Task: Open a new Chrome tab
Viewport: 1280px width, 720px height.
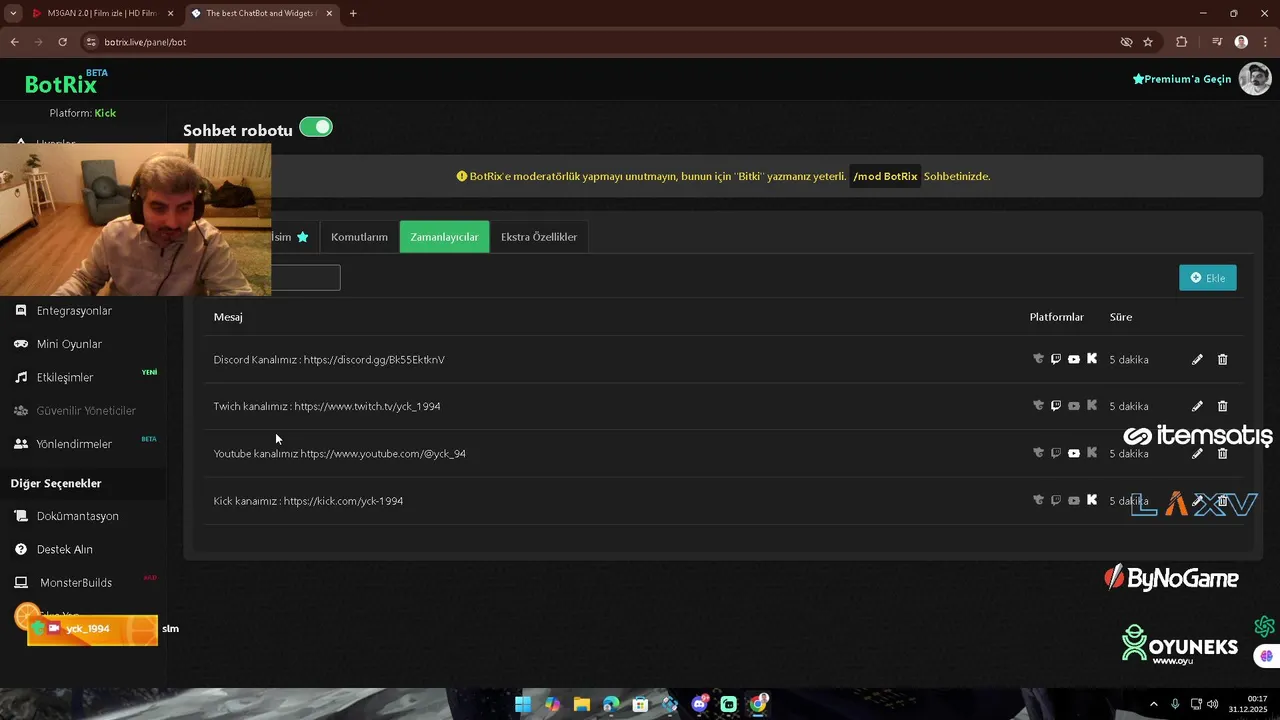Action: (353, 13)
